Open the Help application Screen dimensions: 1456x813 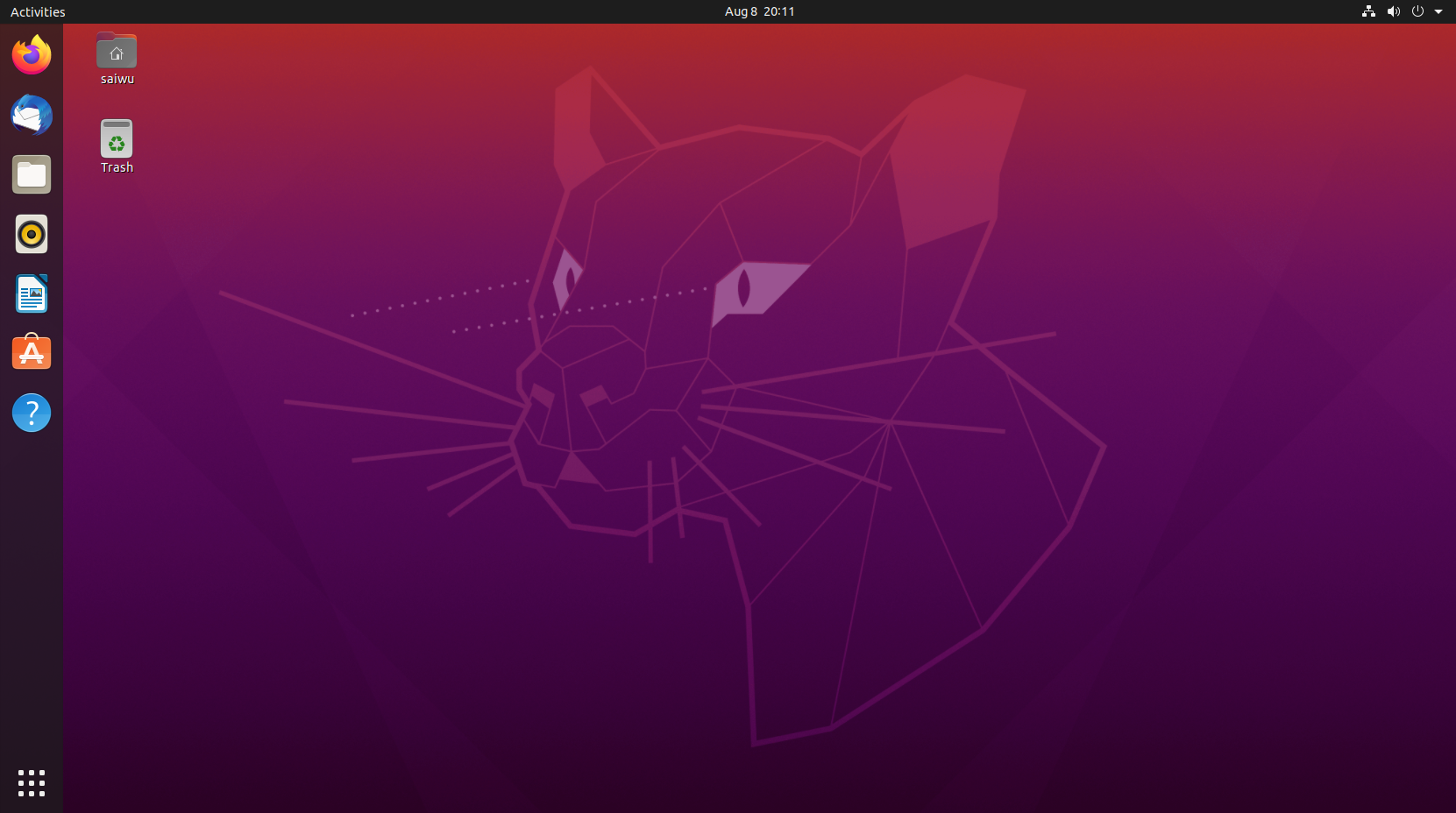32,413
